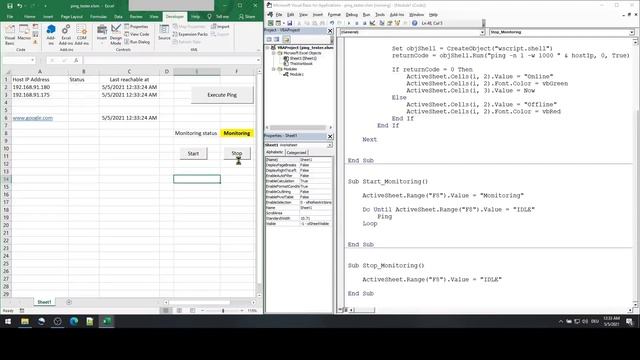This screenshot has height=360, width=640.
Task: Save the Excel workbook from quick access toolbar
Action: tap(9, 6)
